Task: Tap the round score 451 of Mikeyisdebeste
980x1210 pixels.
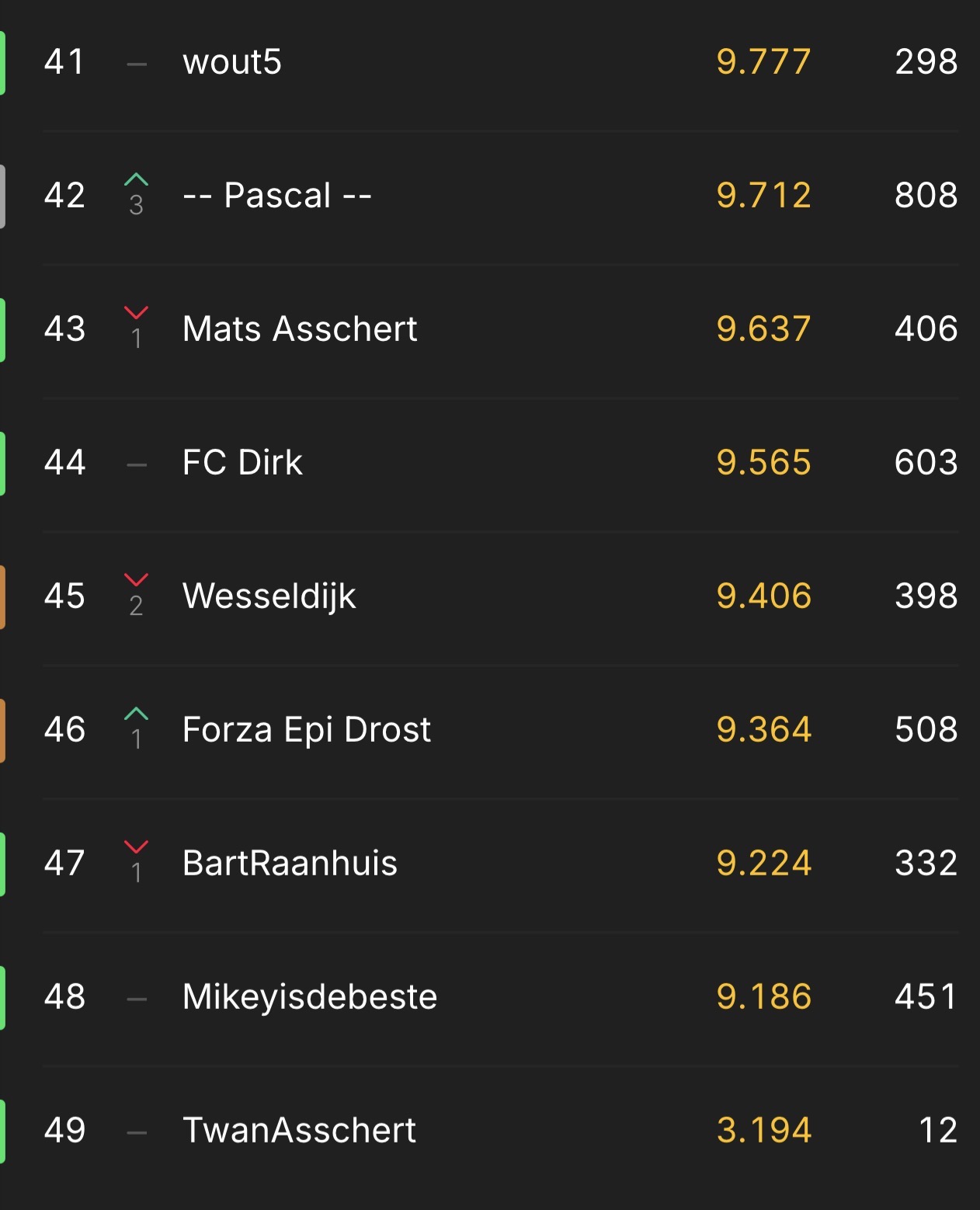Action: click(926, 997)
